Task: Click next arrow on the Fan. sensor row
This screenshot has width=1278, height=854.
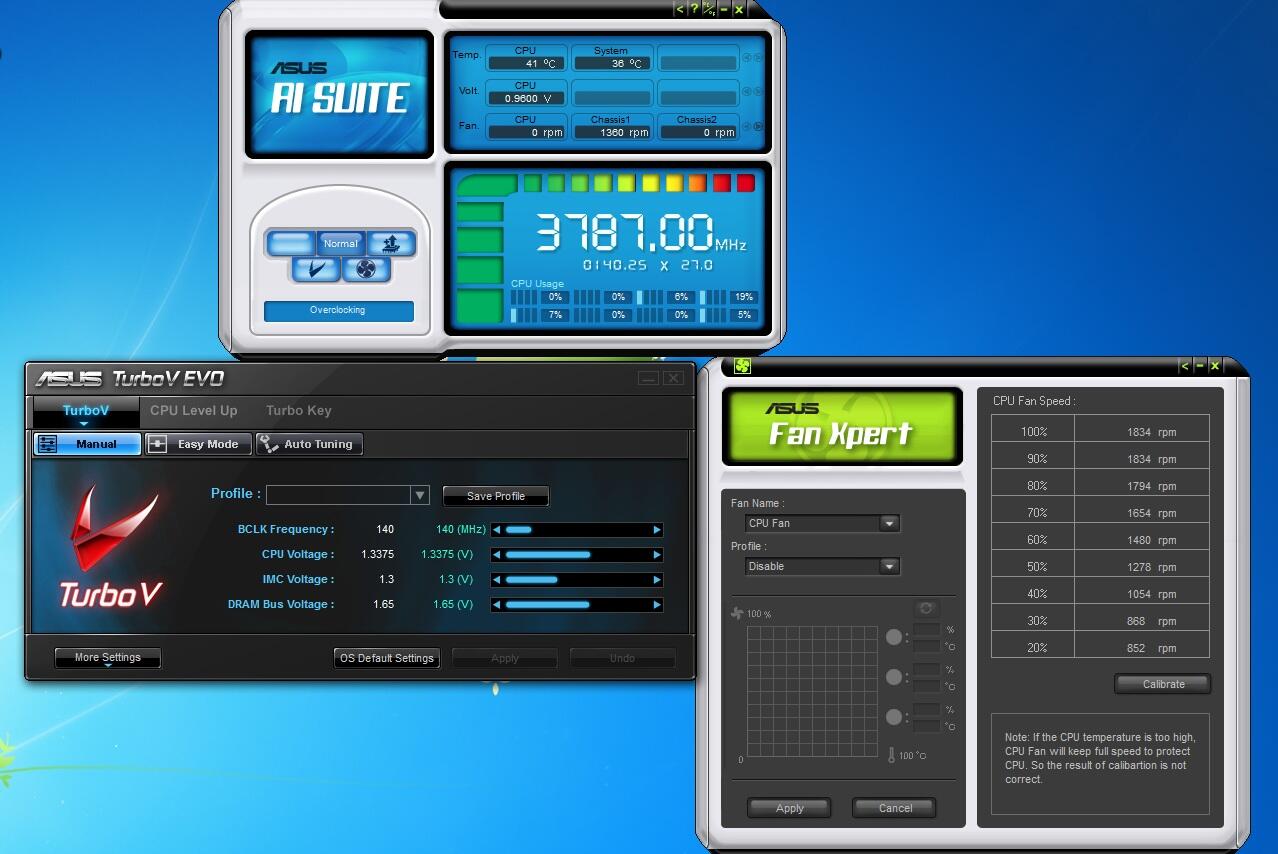Action: pyautogui.click(x=758, y=126)
